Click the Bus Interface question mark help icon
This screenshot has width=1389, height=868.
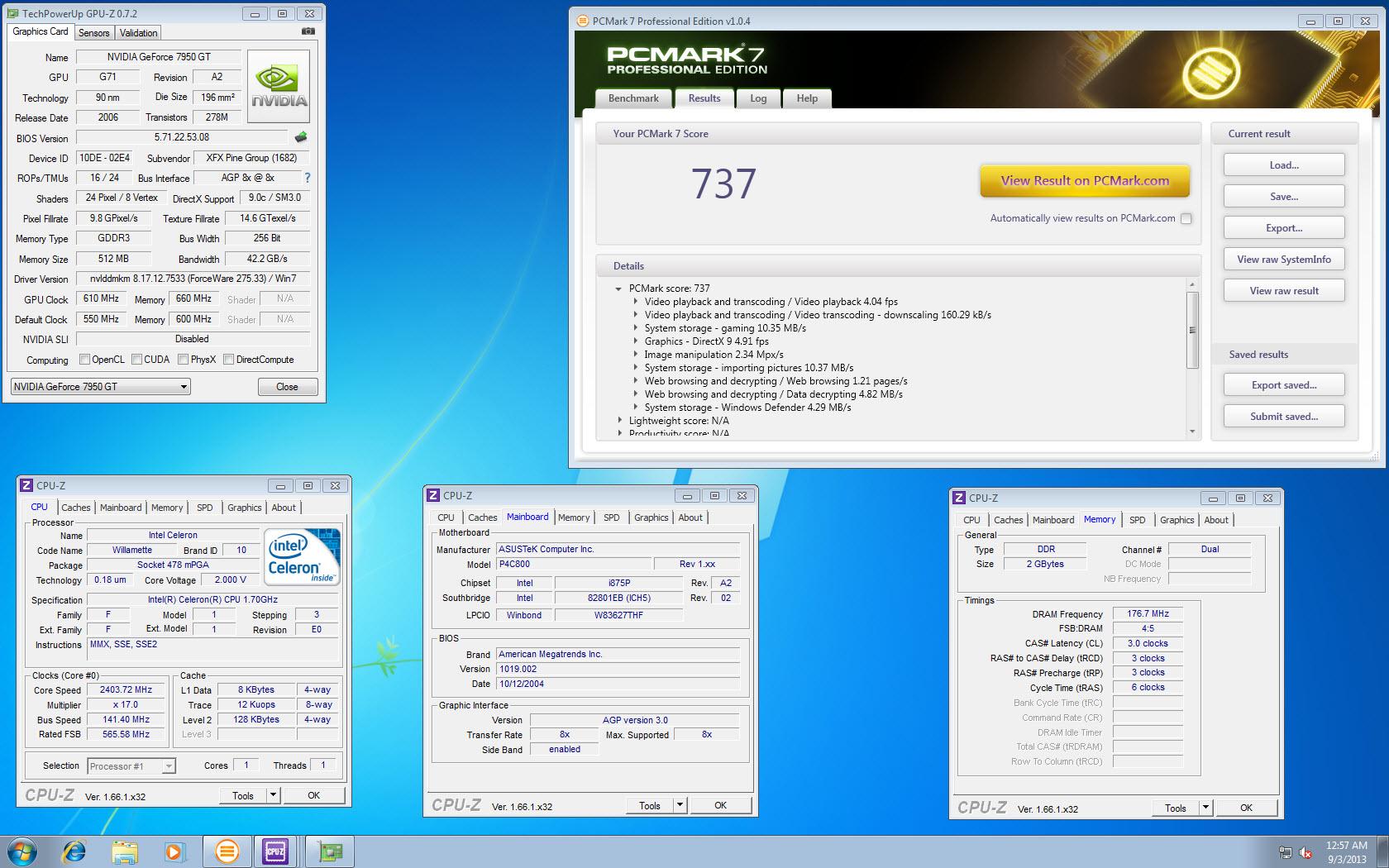click(308, 178)
